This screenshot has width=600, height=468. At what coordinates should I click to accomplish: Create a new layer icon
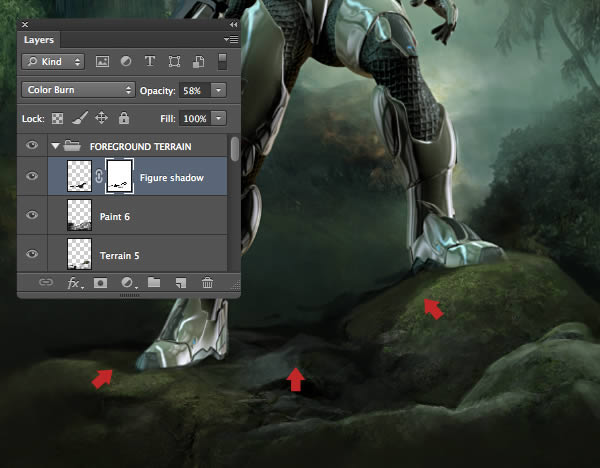(181, 283)
